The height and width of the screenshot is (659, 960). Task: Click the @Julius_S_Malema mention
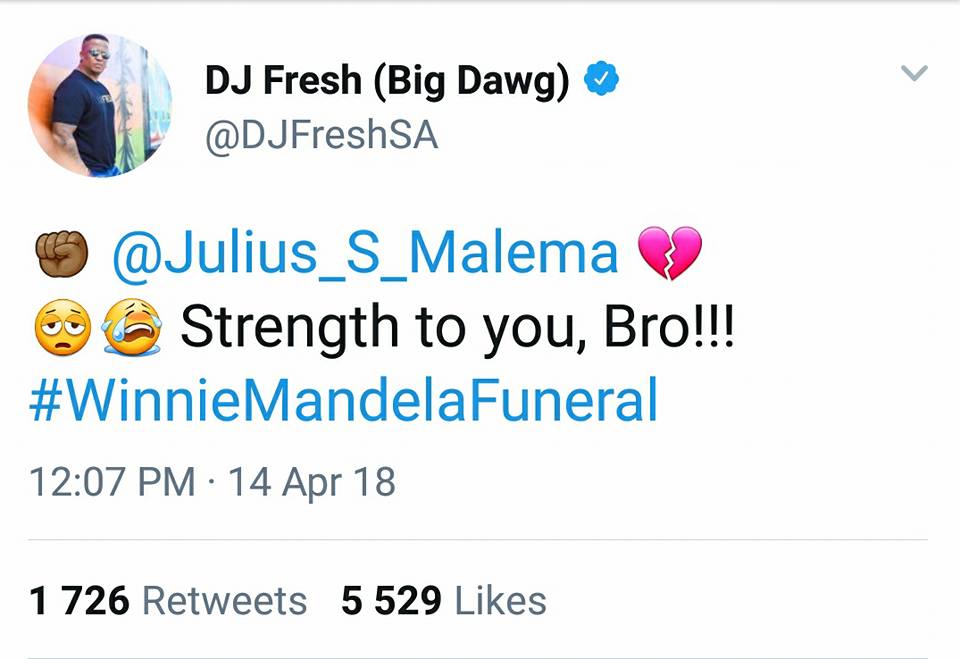366,254
